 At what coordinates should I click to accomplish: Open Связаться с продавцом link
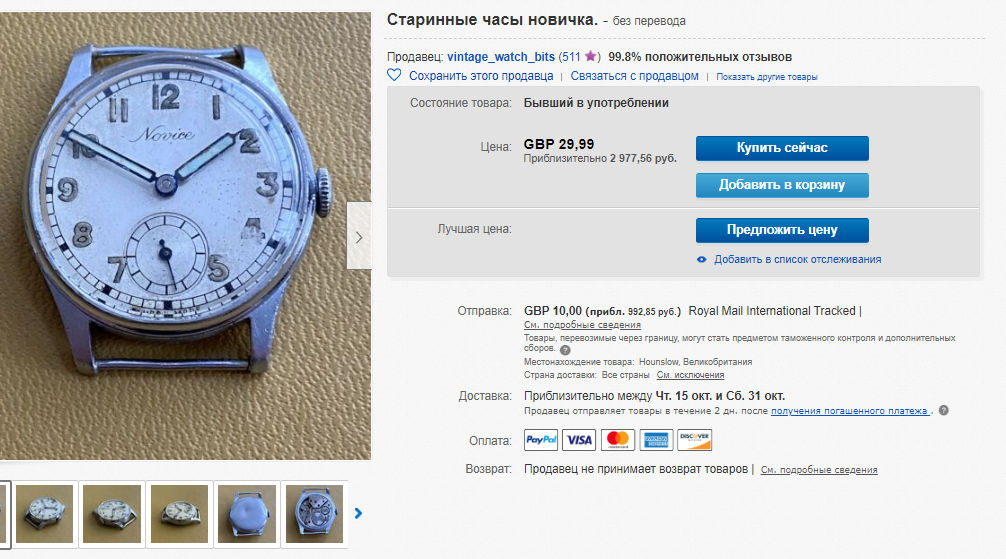[x=635, y=76]
